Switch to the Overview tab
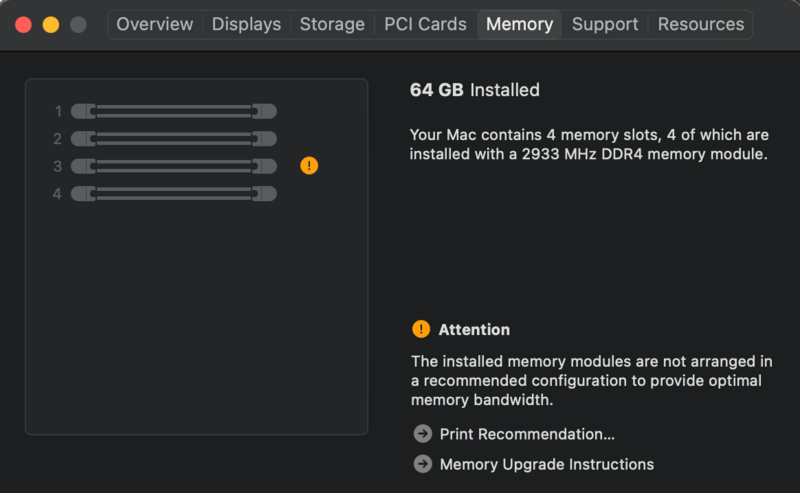The image size is (800, 493). point(155,24)
